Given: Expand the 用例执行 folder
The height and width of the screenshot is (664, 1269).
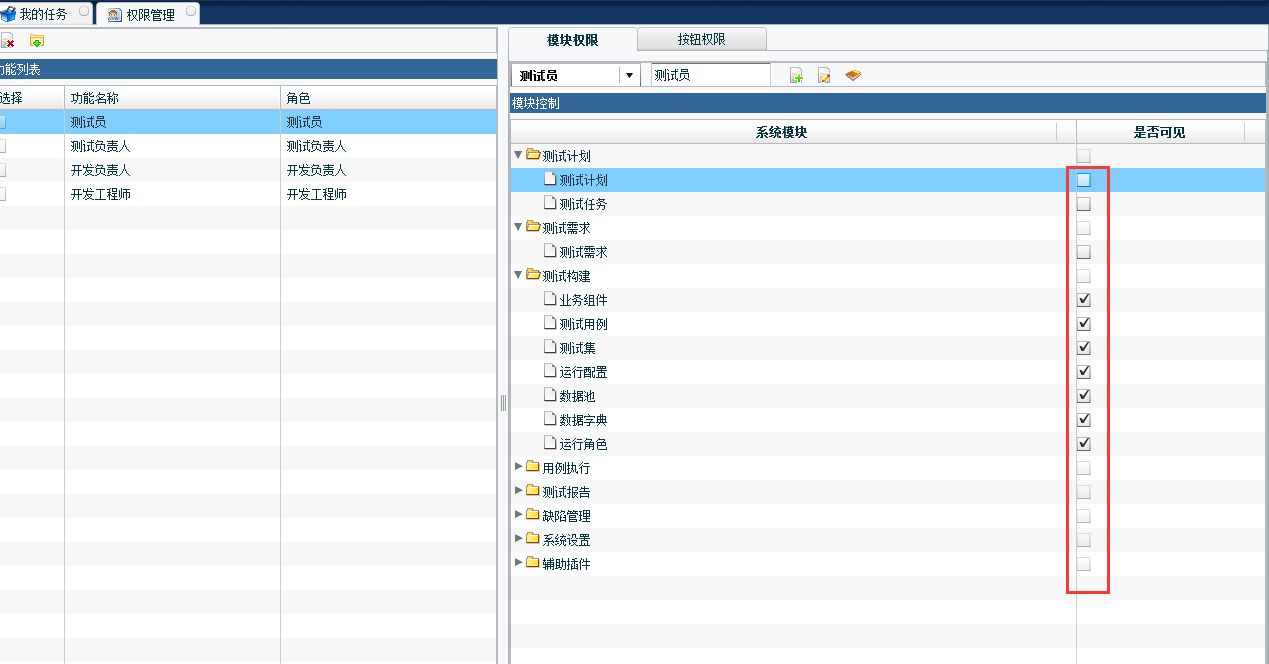Looking at the screenshot, I should [x=518, y=467].
